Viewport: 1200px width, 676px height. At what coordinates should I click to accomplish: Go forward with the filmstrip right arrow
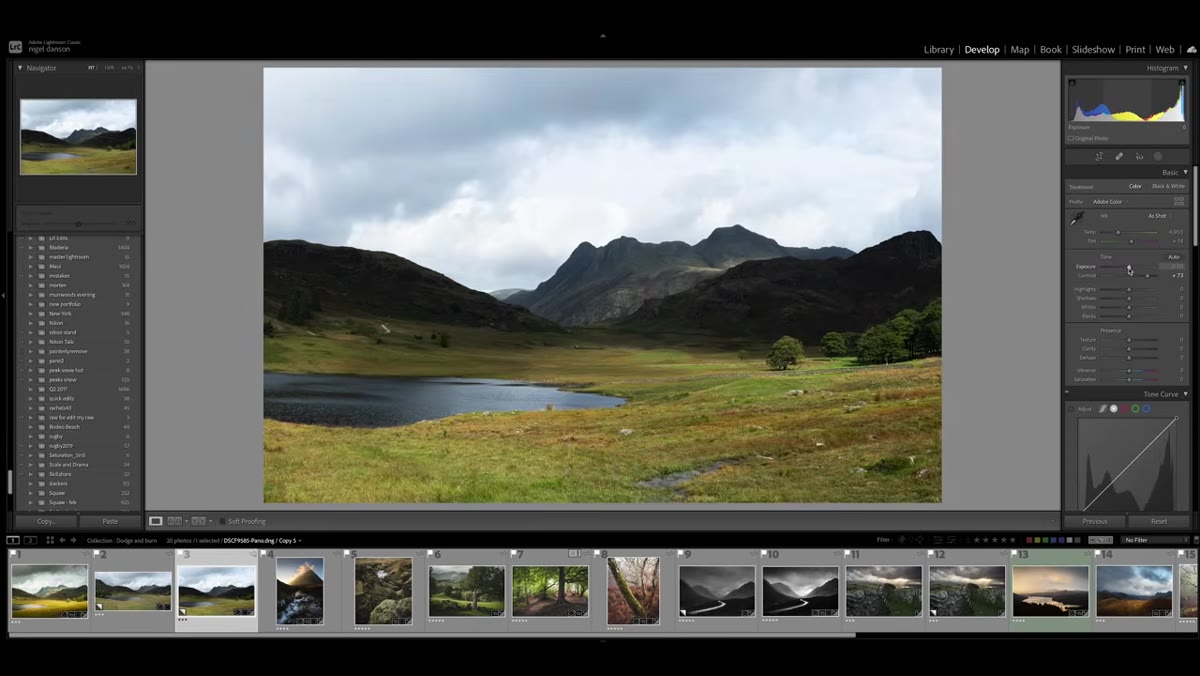tap(74, 540)
